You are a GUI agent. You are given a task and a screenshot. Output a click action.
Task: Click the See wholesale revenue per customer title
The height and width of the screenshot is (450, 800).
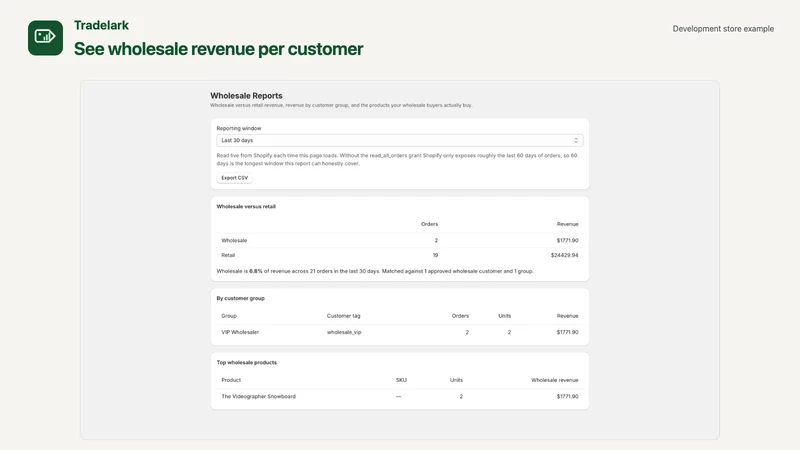[x=218, y=49]
